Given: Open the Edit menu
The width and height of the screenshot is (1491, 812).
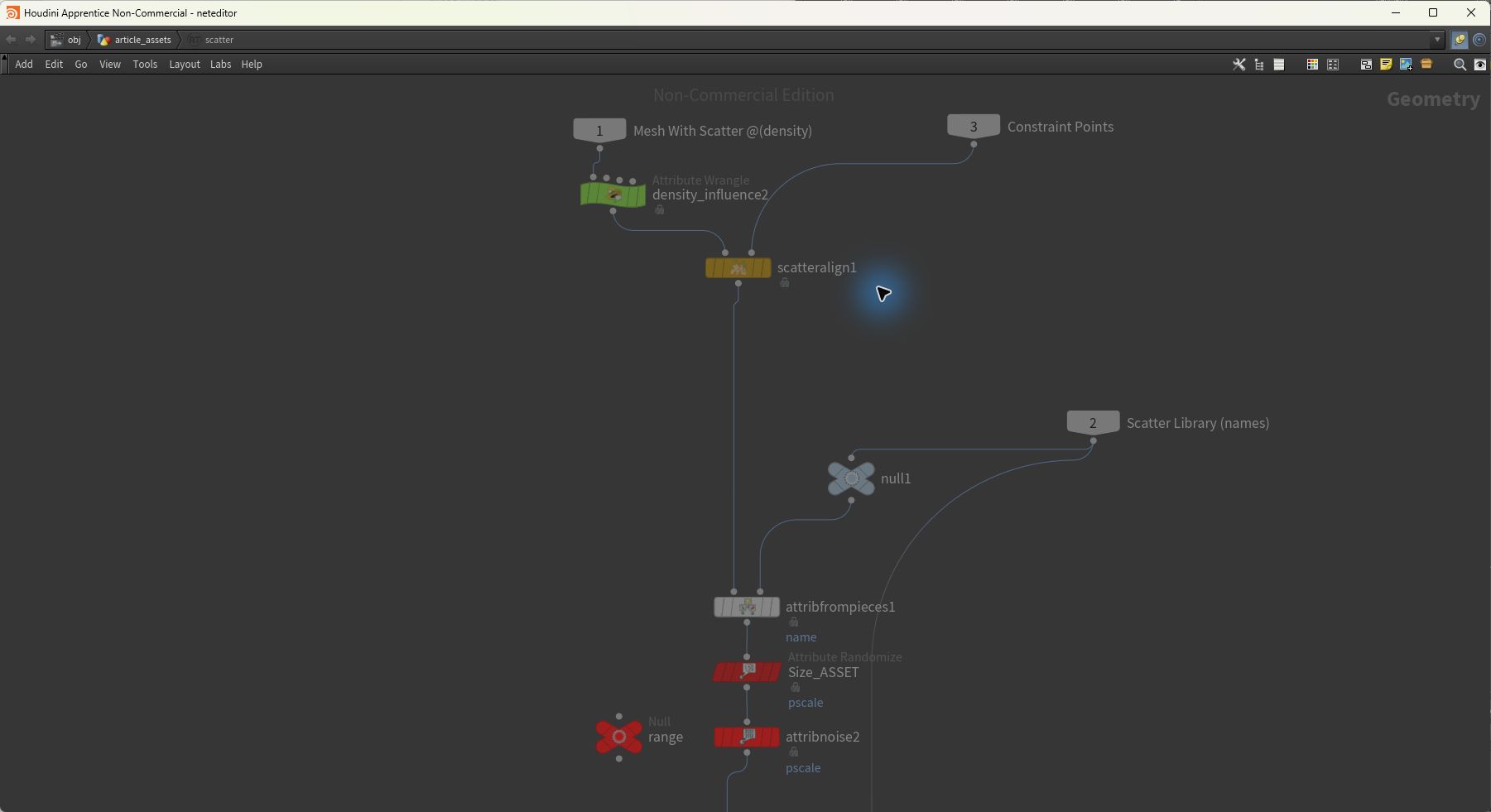Looking at the screenshot, I should click(54, 65).
